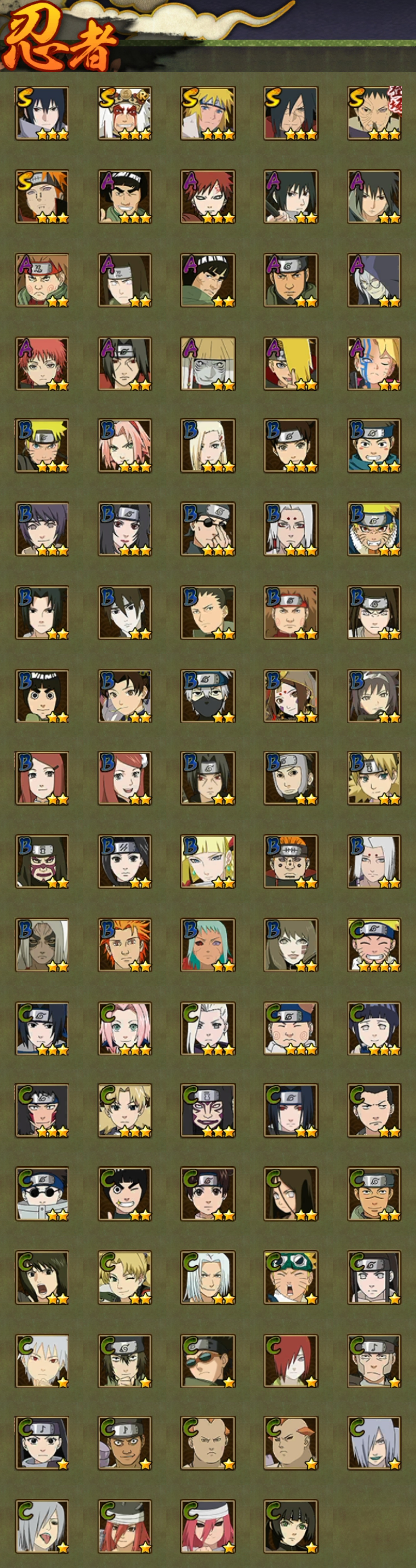The width and height of the screenshot is (416, 1568).
Task: Select the four-star C-rank grinning Naruto
Action: (374, 945)
